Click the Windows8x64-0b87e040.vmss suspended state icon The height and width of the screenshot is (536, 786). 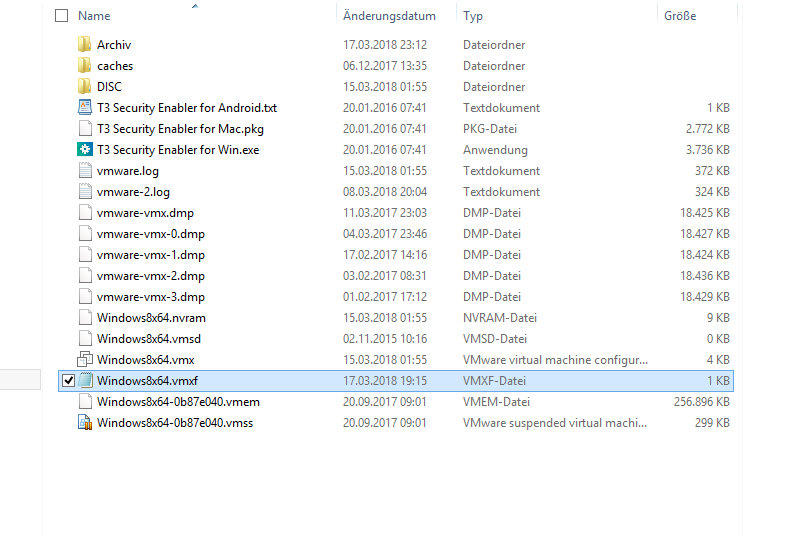click(x=84, y=423)
